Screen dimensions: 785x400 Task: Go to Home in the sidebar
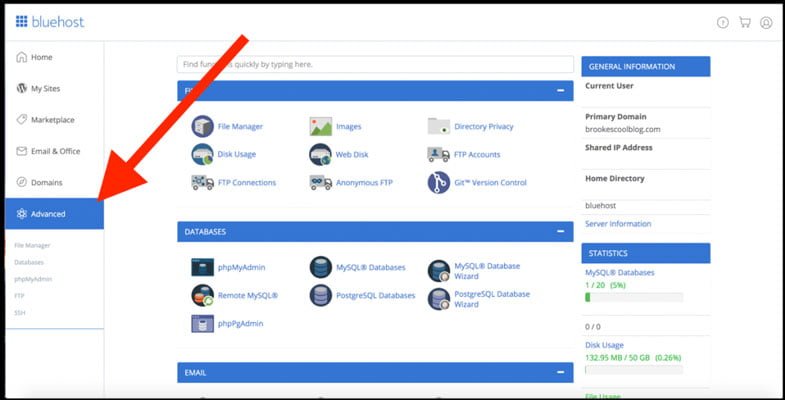[x=54, y=57]
